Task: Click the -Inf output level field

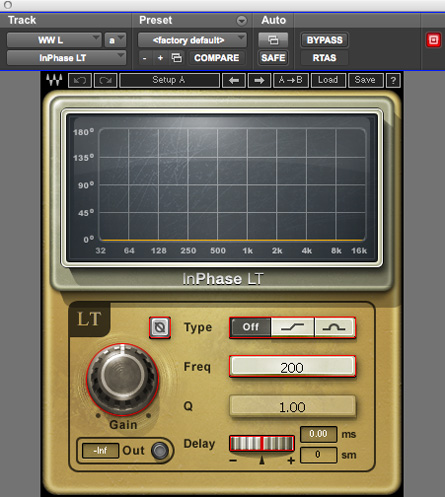Action: tap(100, 451)
